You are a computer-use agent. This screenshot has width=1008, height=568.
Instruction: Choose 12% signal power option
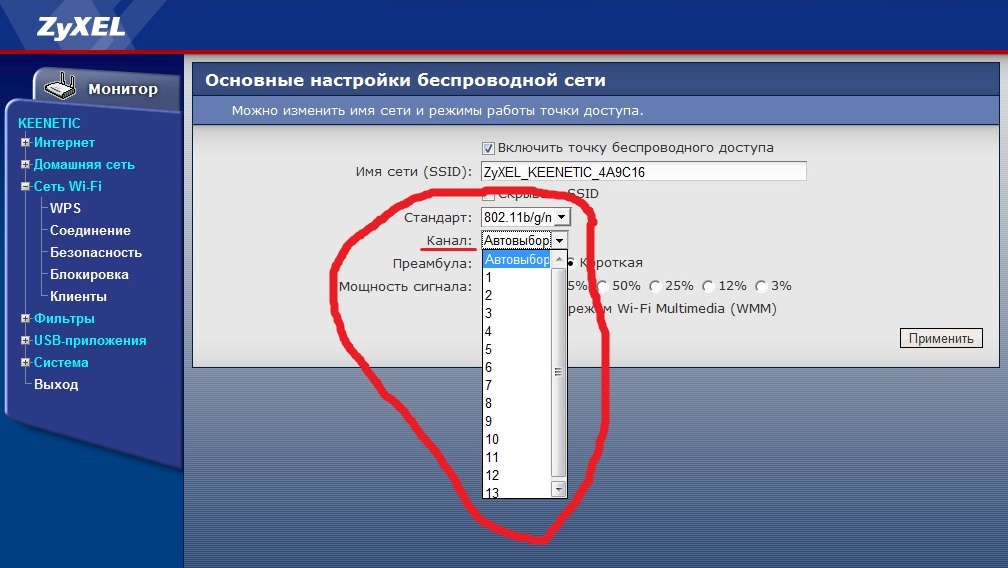tap(709, 286)
